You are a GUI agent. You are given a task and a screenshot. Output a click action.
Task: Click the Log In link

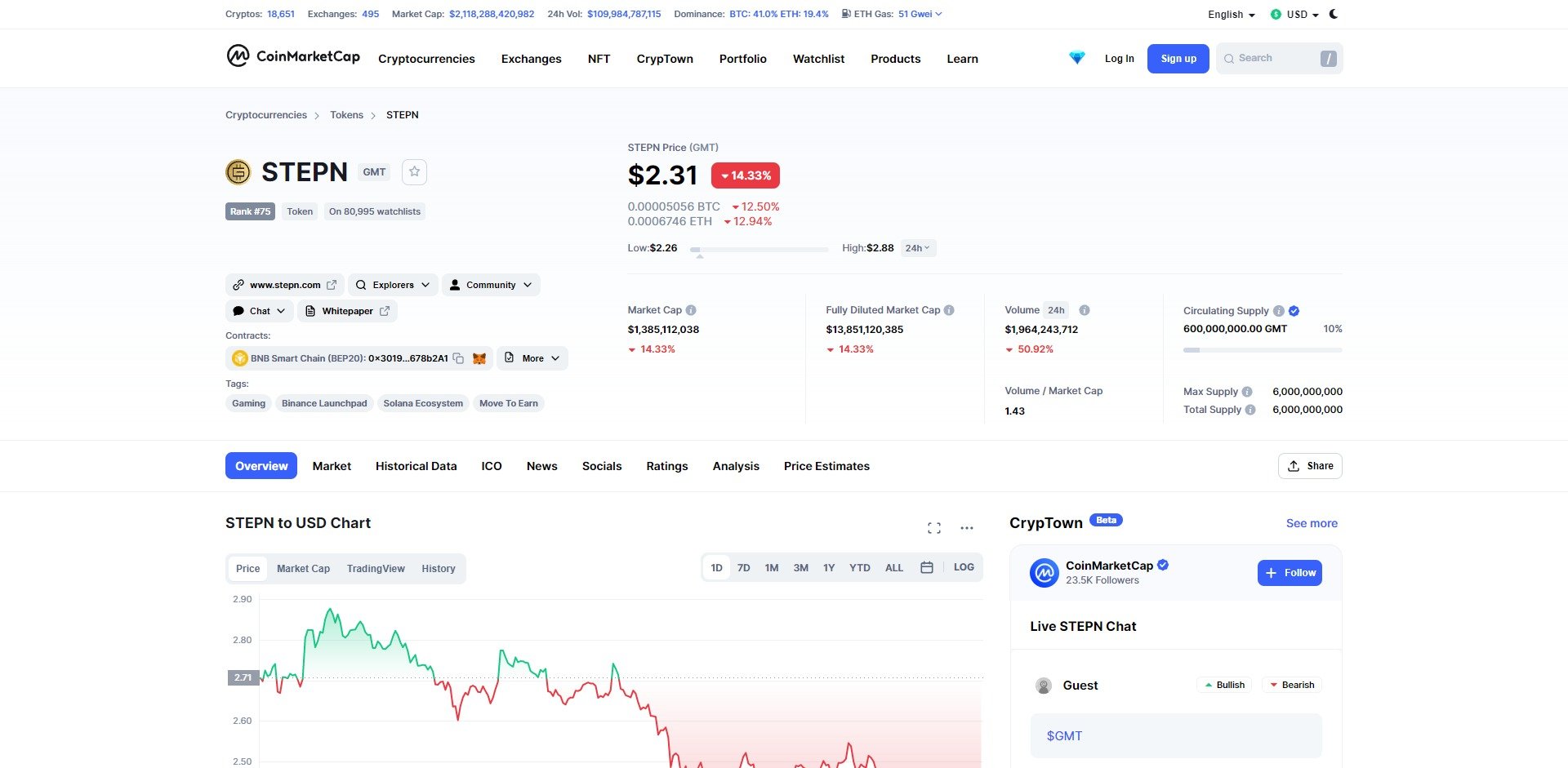[x=1119, y=59]
